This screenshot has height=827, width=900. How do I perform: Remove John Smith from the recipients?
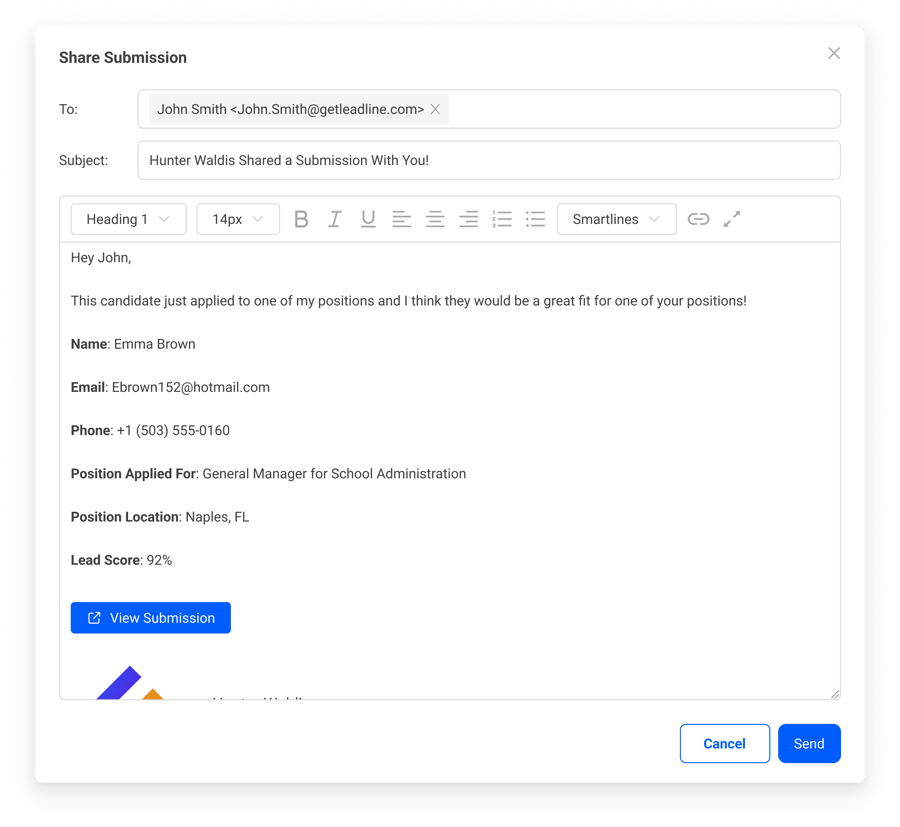tap(435, 109)
